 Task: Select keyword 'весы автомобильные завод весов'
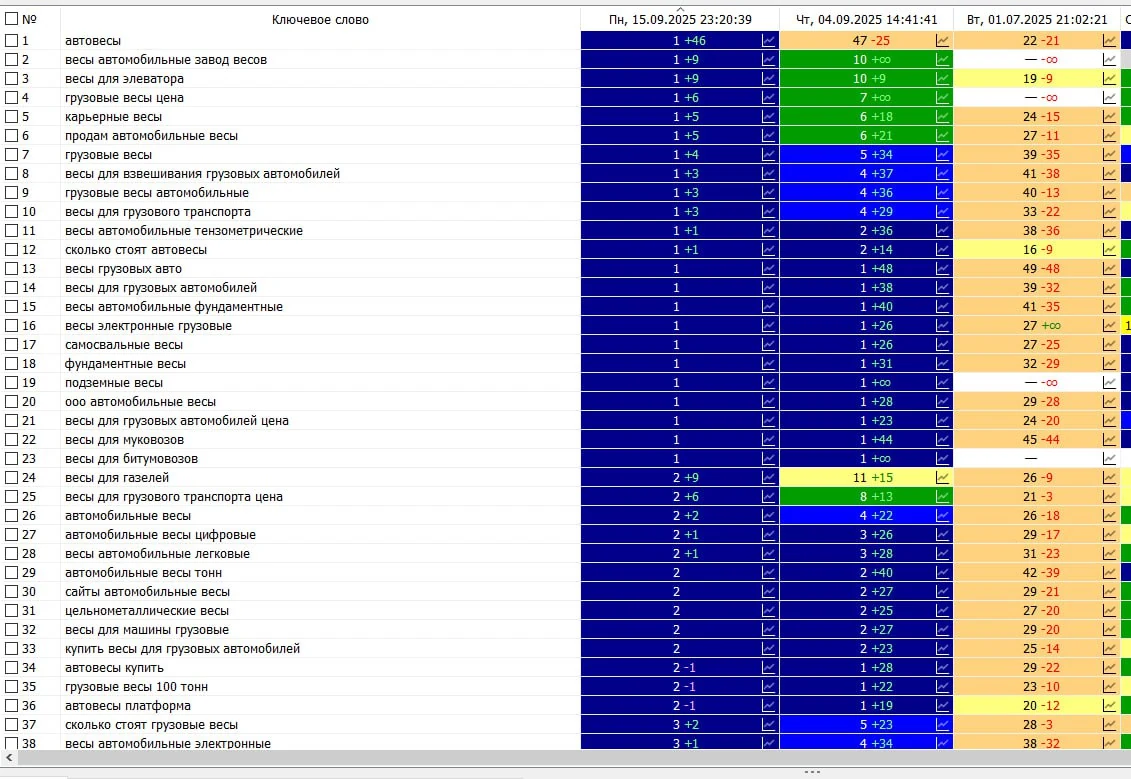166,60
